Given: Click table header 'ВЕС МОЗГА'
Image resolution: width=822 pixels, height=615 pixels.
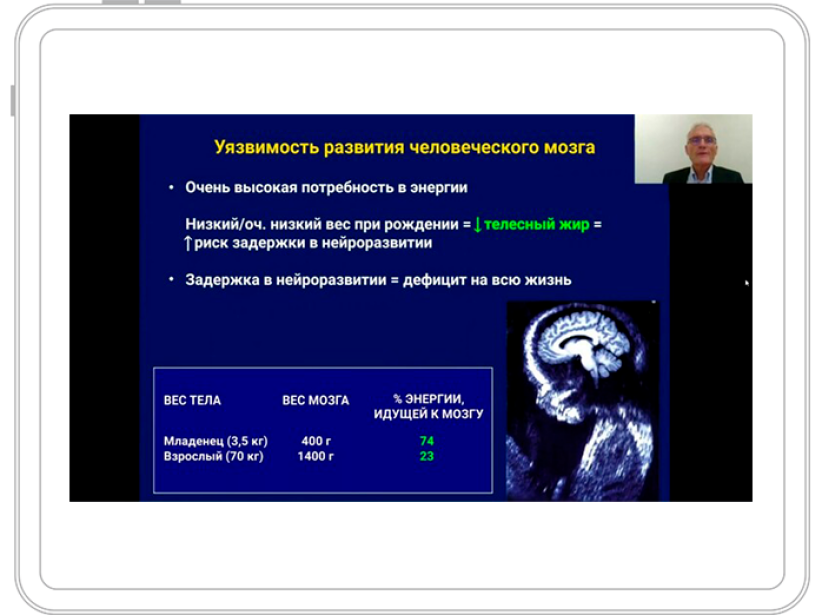Looking at the screenshot, I should coord(316,401).
